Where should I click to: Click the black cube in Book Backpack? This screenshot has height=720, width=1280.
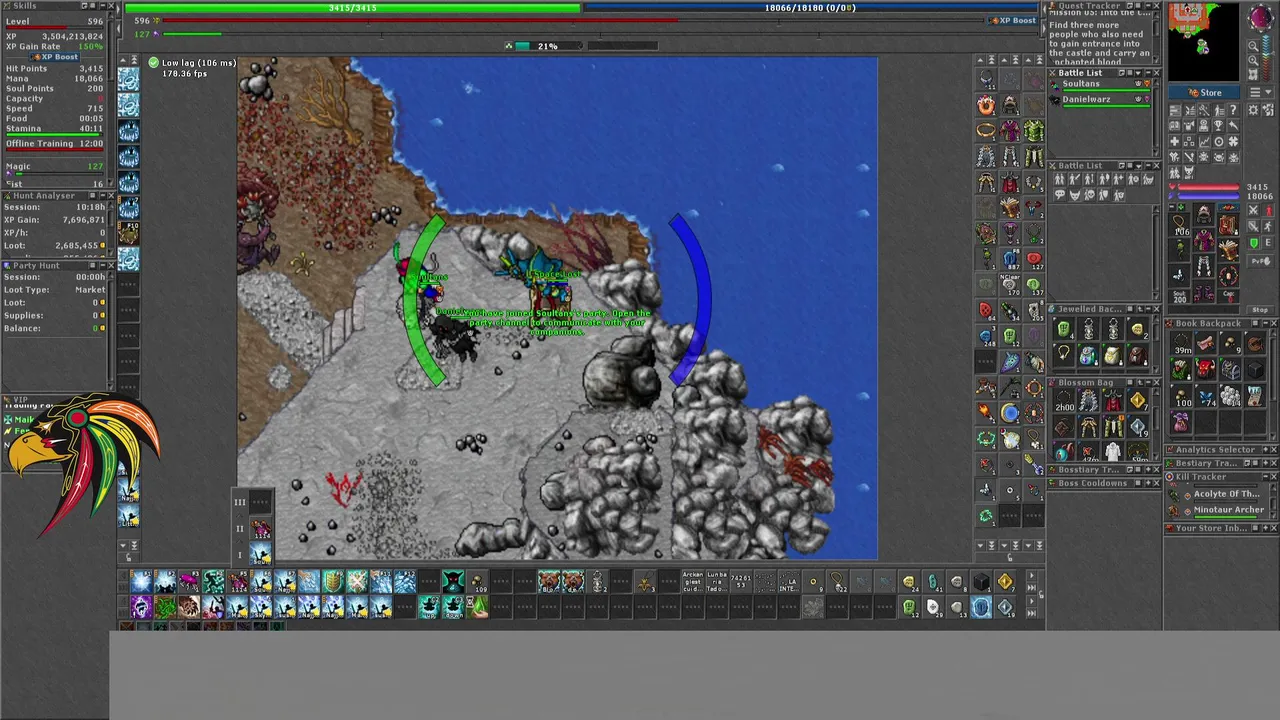coord(1255,369)
